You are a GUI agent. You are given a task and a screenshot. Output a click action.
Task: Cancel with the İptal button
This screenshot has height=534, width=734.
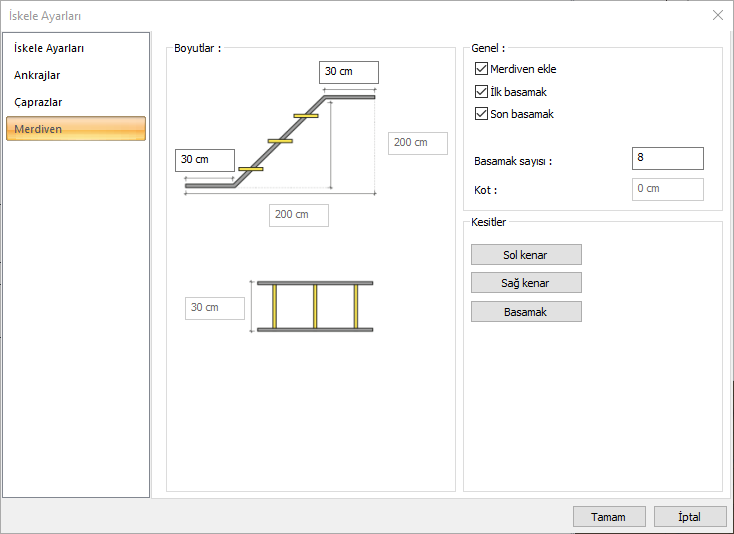click(x=690, y=517)
